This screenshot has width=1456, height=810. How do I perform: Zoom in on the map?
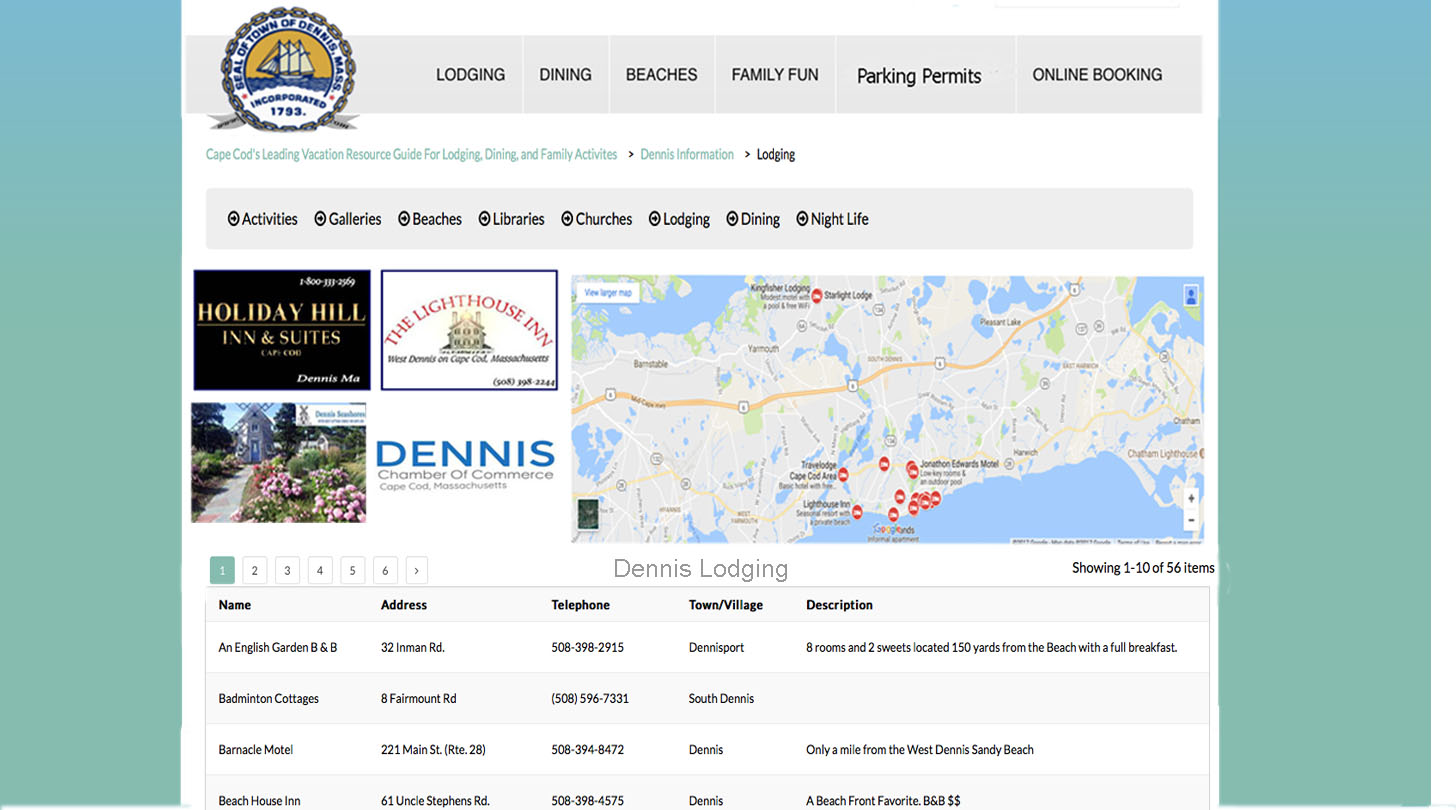click(x=1190, y=498)
